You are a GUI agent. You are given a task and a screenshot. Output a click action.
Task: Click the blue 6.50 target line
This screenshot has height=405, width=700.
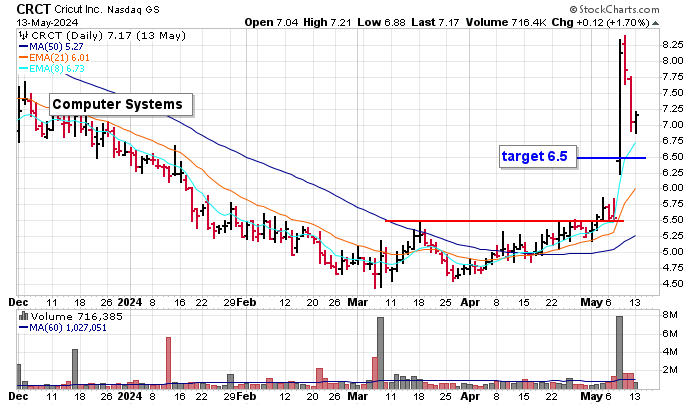pos(611,158)
